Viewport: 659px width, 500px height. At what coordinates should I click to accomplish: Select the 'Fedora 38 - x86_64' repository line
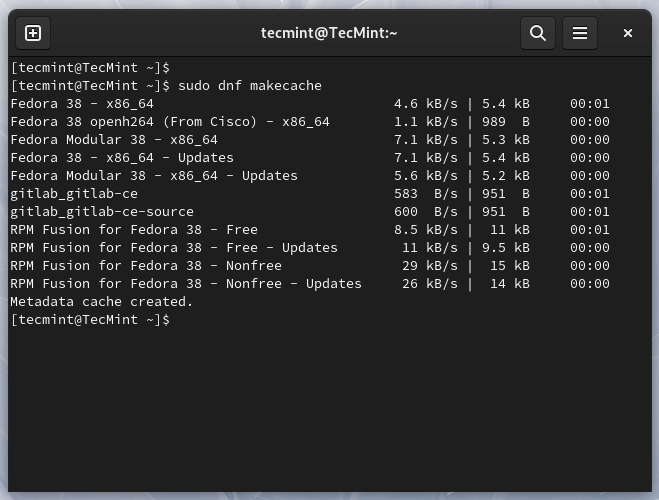coord(82,103)
